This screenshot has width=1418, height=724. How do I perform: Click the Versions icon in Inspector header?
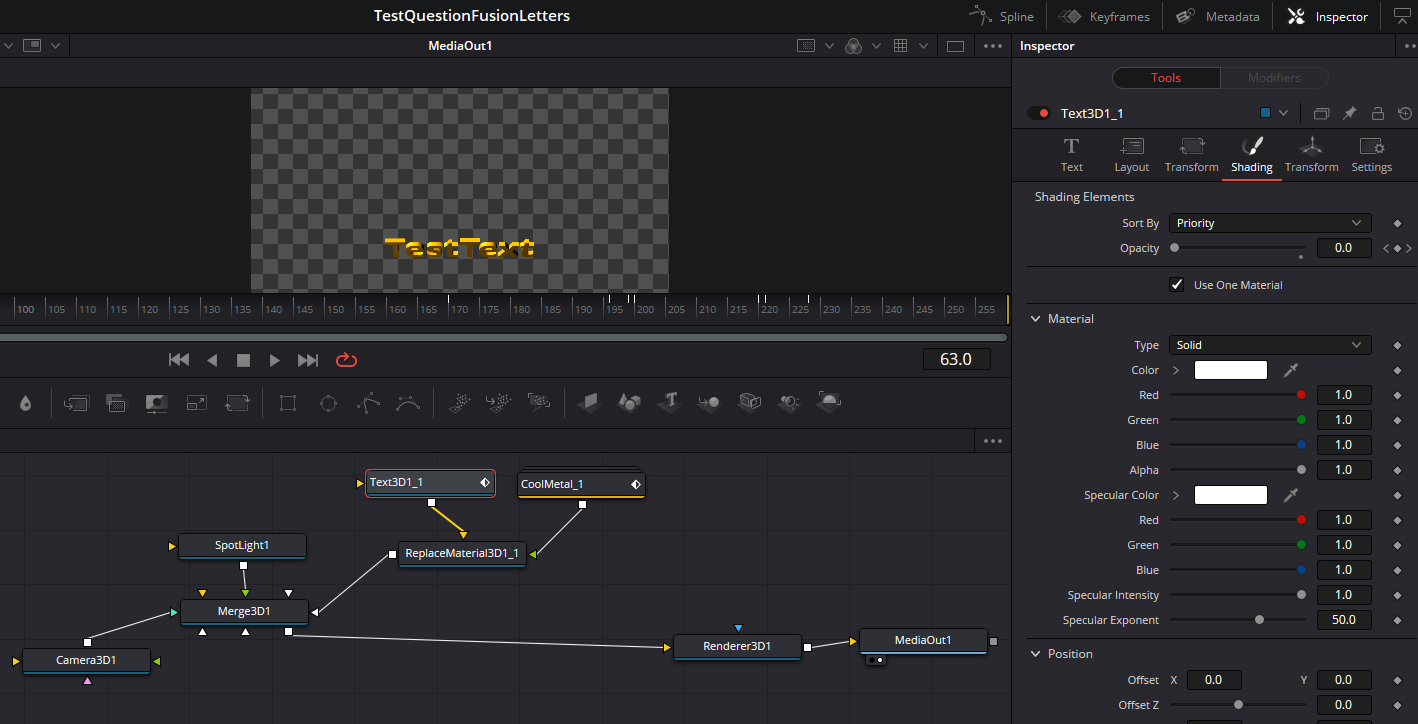1321,113
